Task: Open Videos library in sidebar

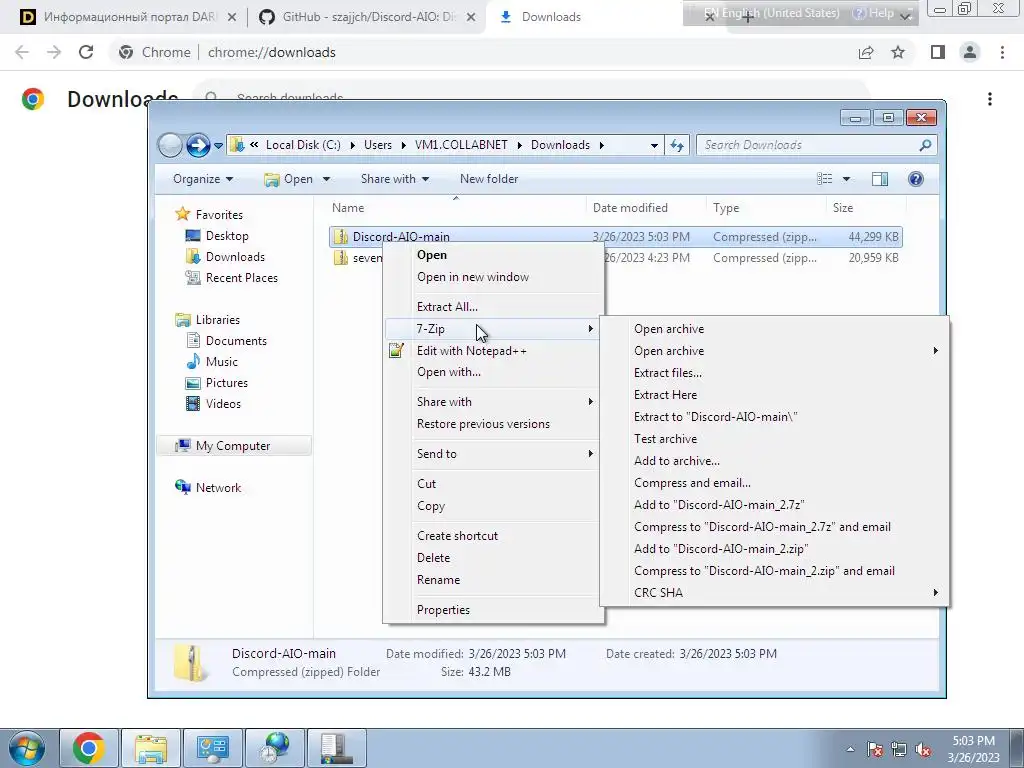Action: point(223,404)
